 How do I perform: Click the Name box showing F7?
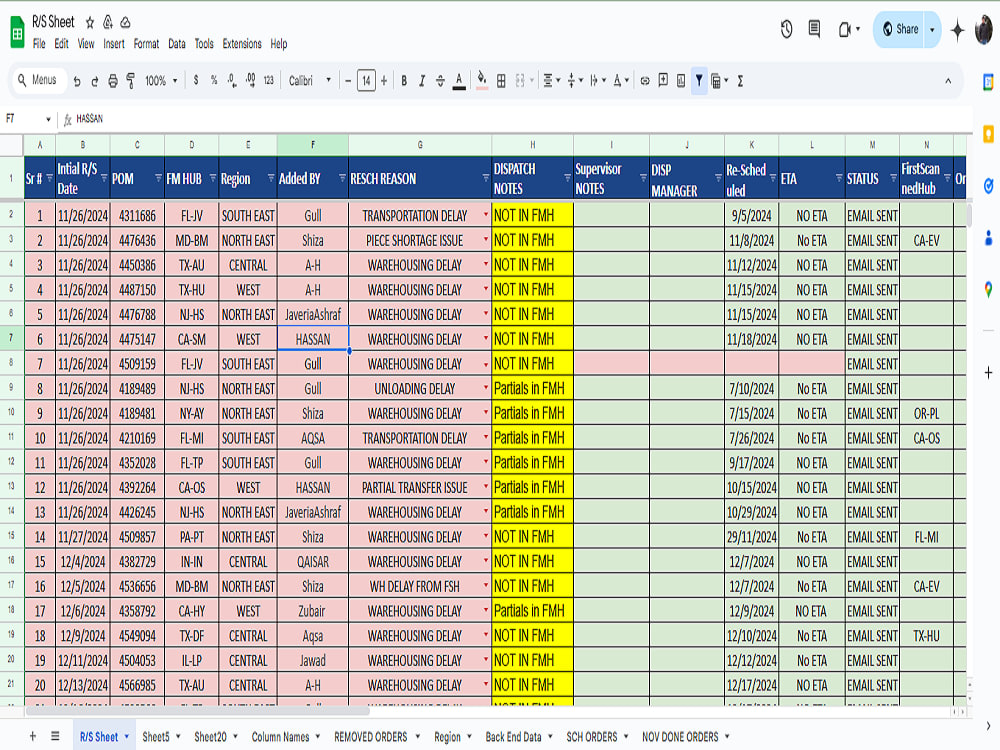pos(28,119)
